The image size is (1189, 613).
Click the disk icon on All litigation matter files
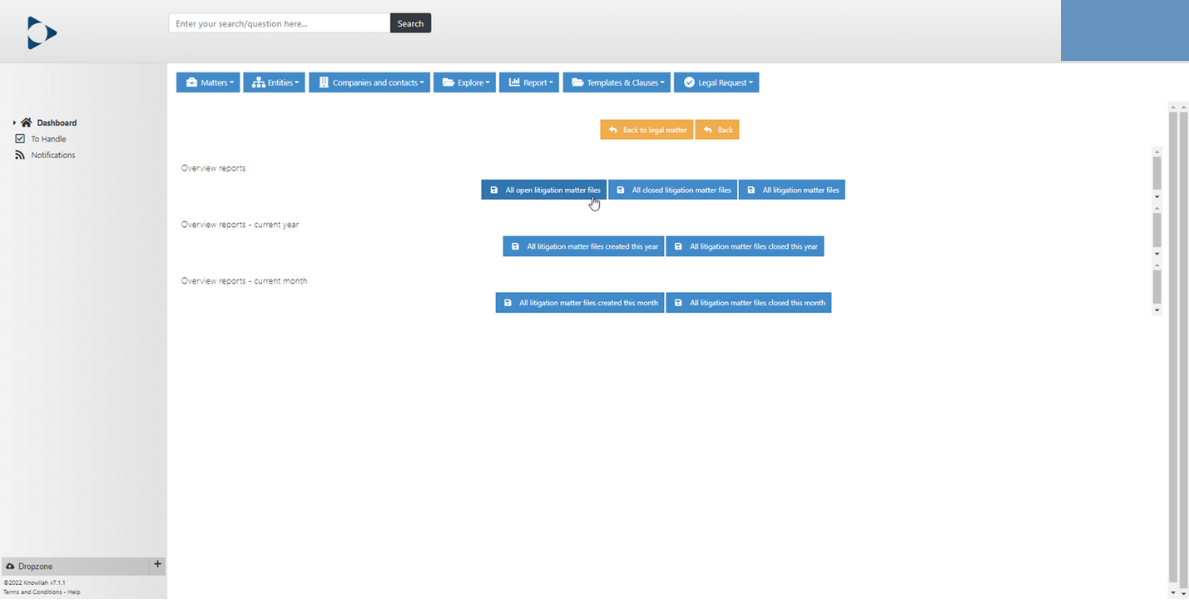click(750, 189)
